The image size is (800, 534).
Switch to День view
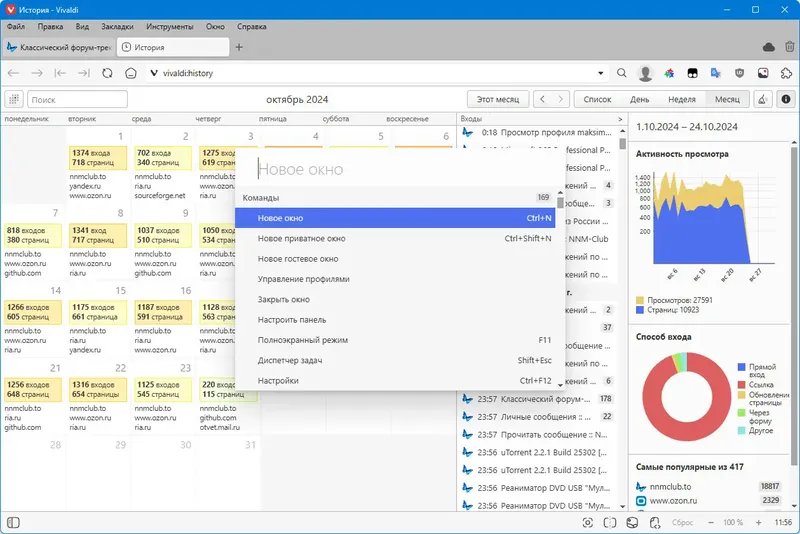point(639,99)
